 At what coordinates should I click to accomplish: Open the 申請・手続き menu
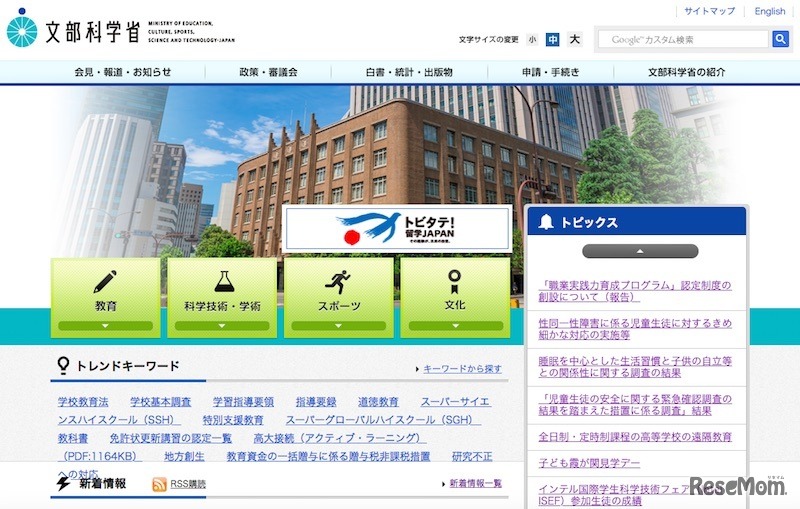[551, 72]
